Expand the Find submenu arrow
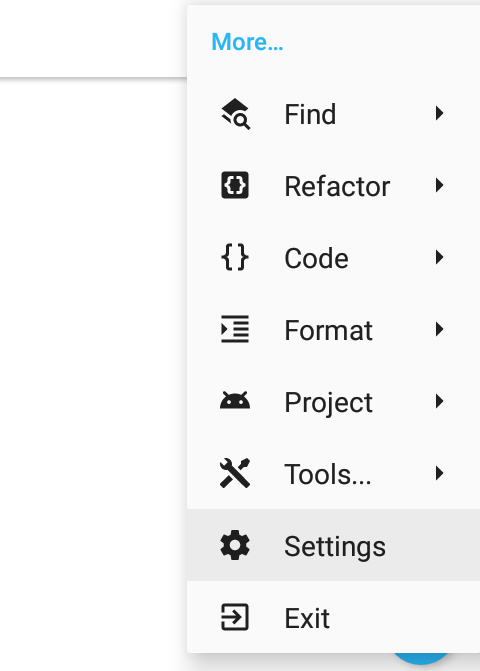Screen dimensions: 480x671 439,113
